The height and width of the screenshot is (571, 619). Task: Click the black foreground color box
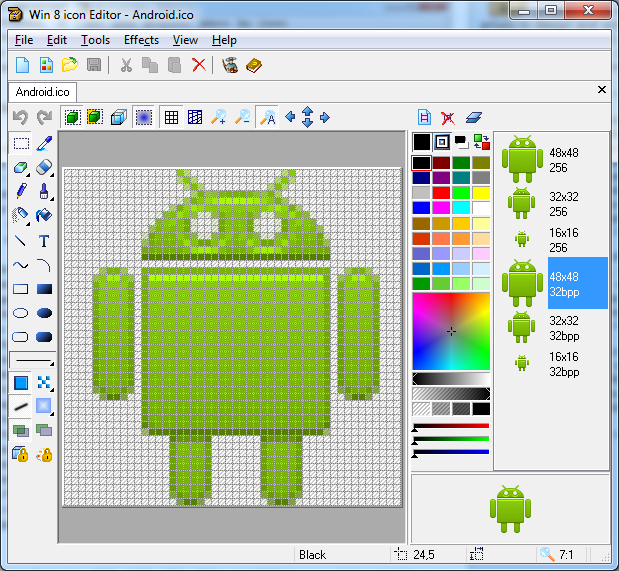point(422,142)
